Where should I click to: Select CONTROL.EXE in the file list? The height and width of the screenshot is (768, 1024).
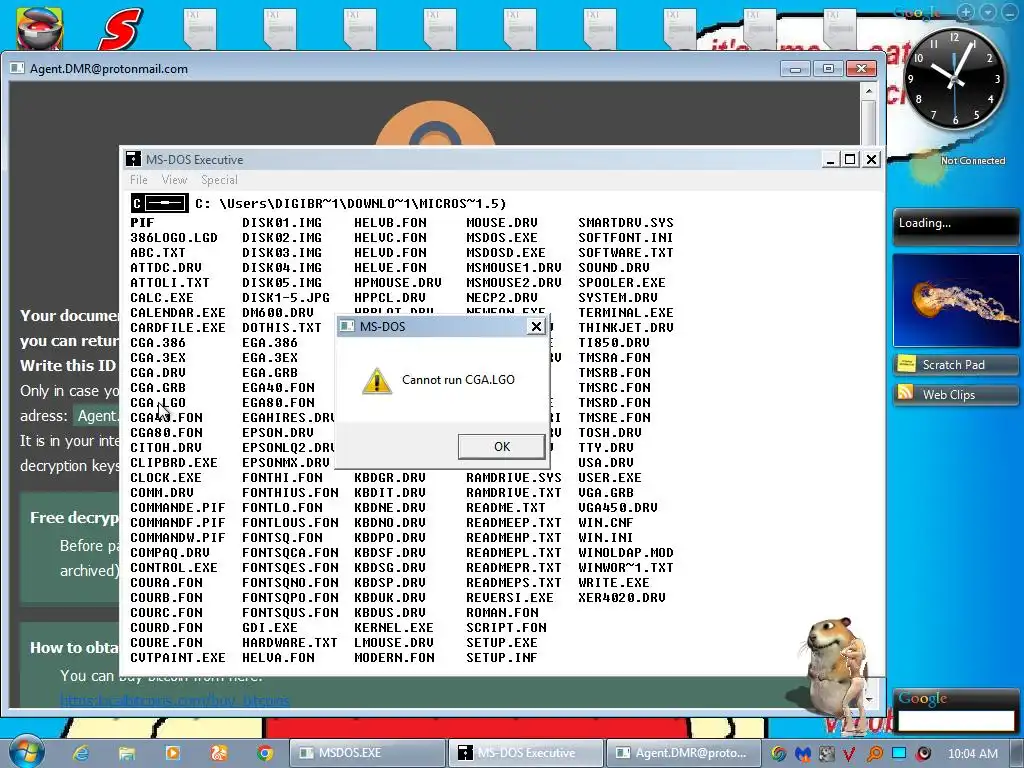click(174, 568)
